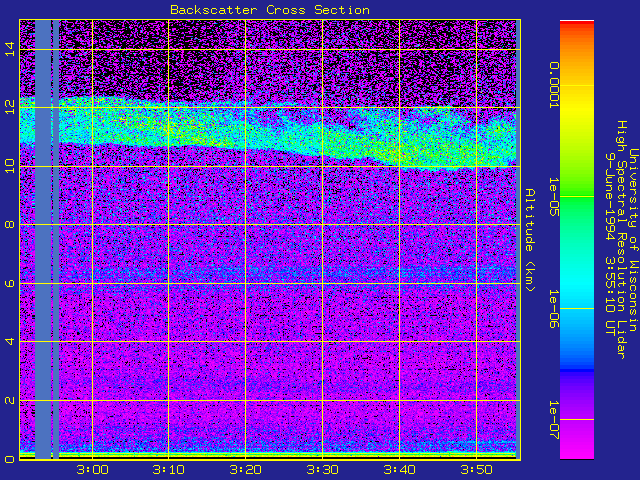The height and width of the screenshot is (480, 640).
Task: Click the 12 km altitude label
Action: [x=10, y=107]
